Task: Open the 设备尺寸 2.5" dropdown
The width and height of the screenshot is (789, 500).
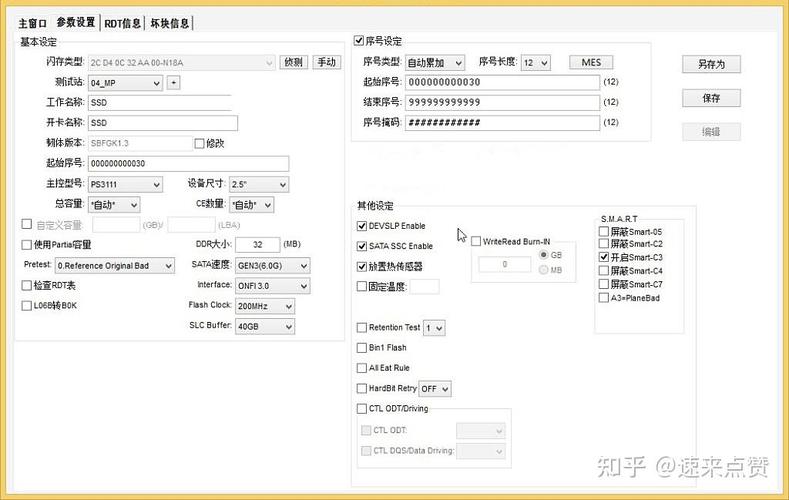Action: [259, 185]
